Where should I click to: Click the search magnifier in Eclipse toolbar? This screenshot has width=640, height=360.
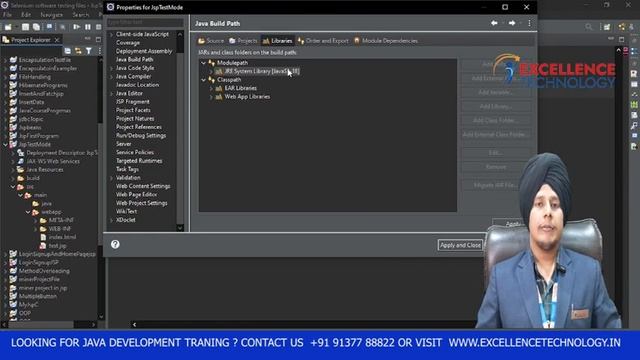[589, 27]
